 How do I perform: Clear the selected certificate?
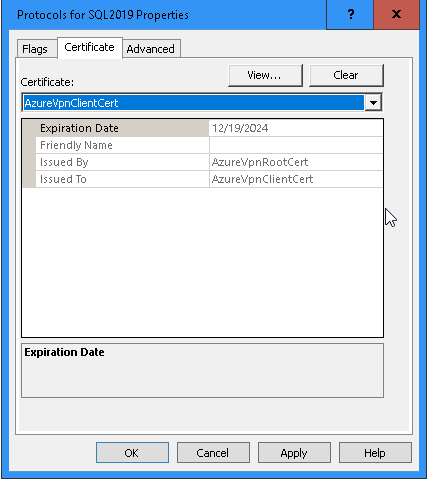click(x=346, y=76)
